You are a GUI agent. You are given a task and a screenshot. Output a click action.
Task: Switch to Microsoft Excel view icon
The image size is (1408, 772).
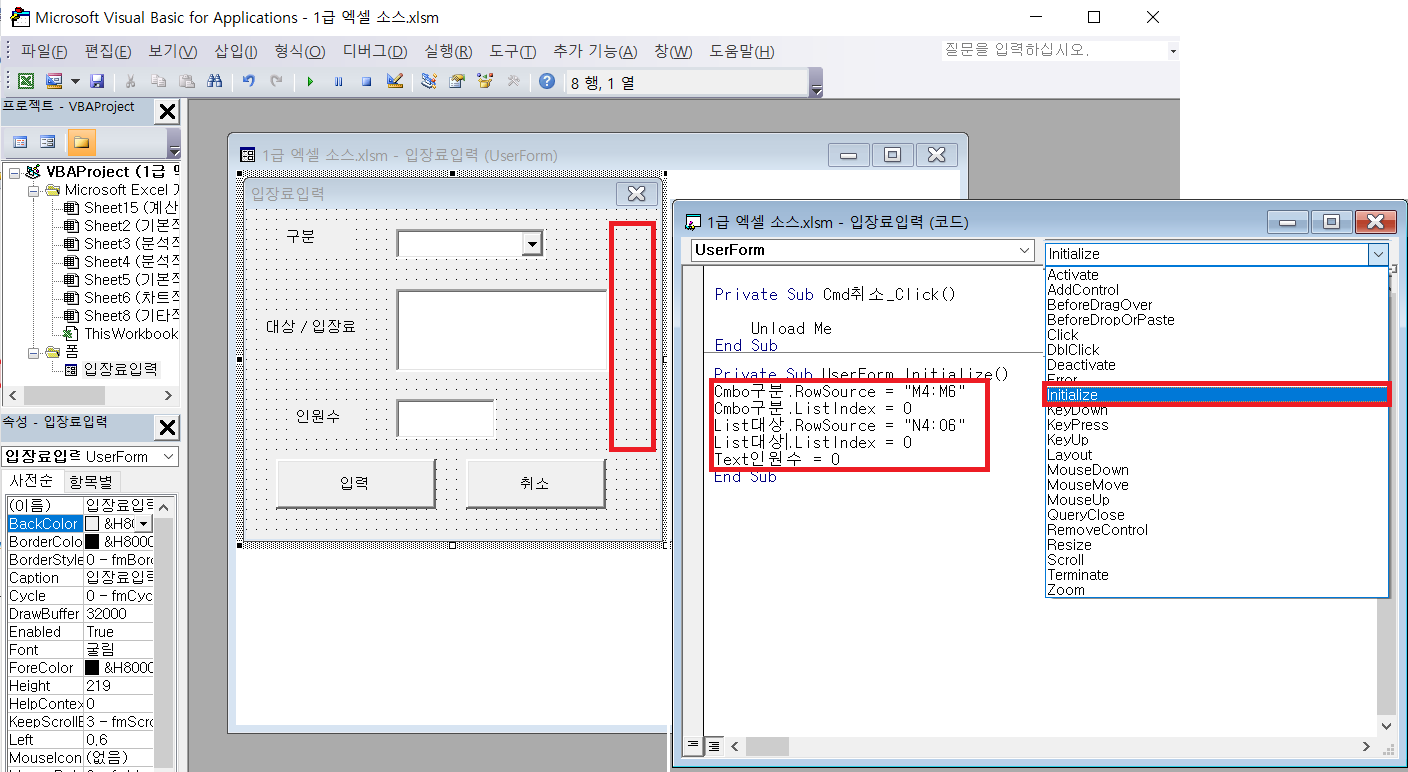(26, 82)
